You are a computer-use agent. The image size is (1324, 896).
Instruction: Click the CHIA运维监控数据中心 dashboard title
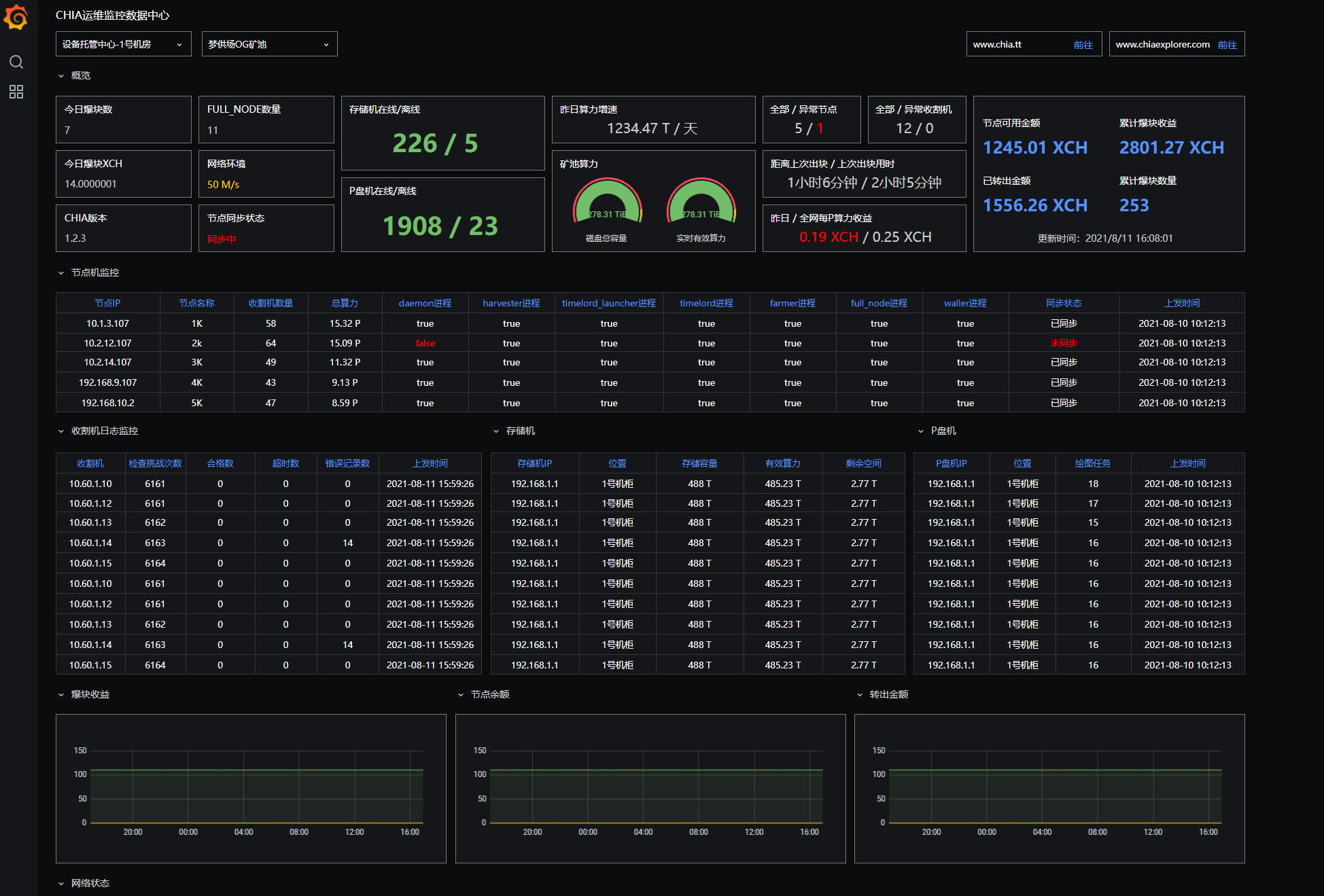pyautogui.click(x=112, y=15)
